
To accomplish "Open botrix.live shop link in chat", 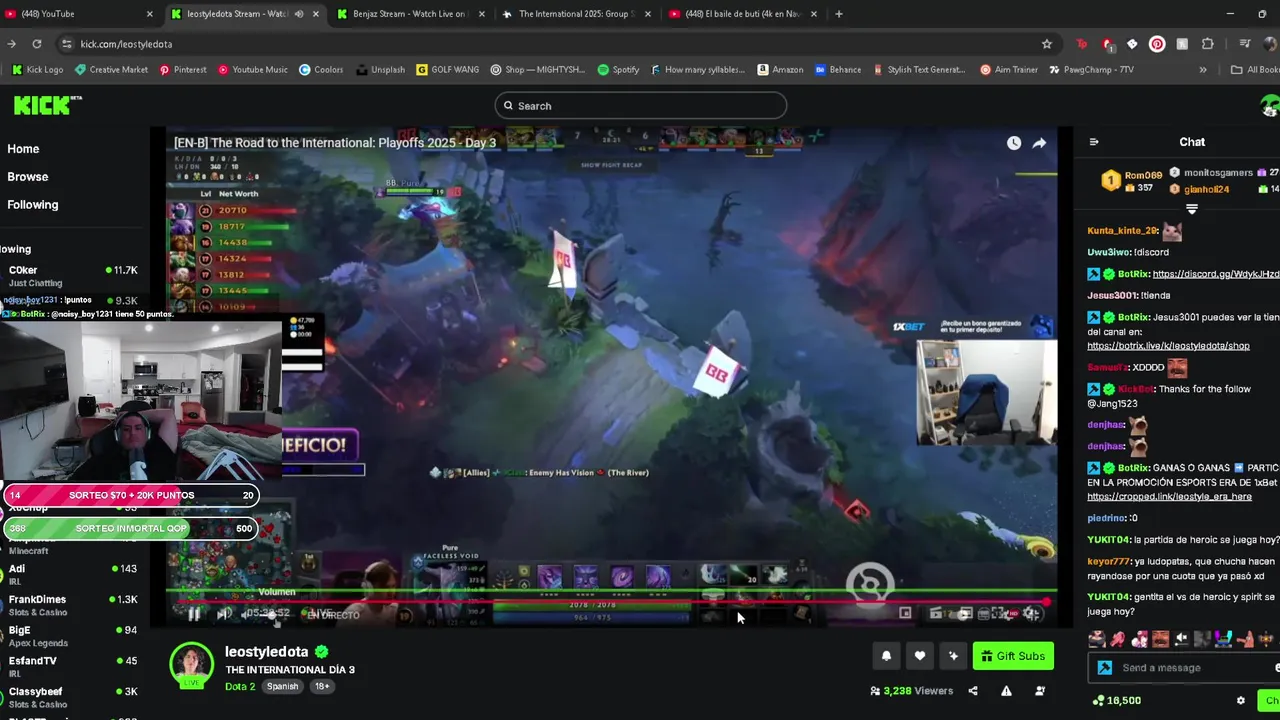I will pyautogui.click(x=1168, y=346).
